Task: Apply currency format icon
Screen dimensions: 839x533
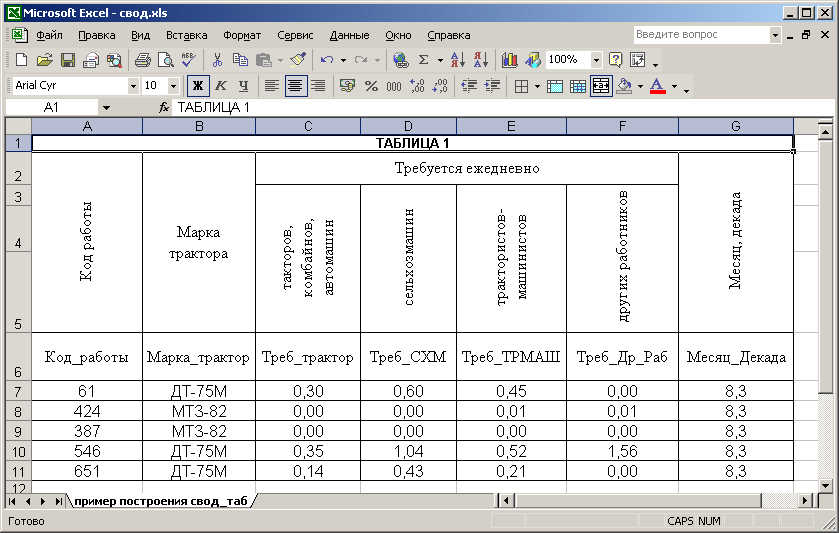Action: point(347,86)
